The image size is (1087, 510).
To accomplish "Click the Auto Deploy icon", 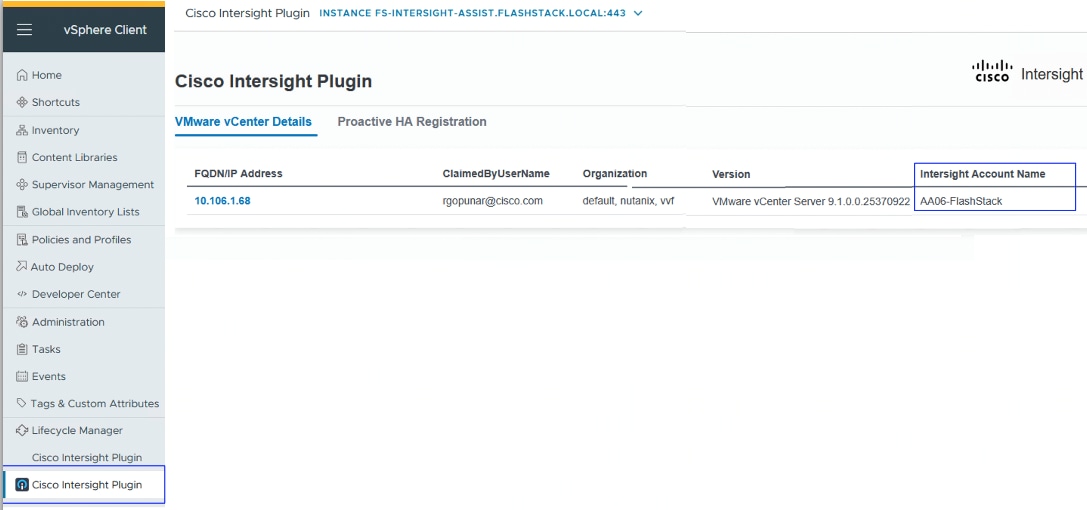I will pyautogui.click(x=22, y=267).
